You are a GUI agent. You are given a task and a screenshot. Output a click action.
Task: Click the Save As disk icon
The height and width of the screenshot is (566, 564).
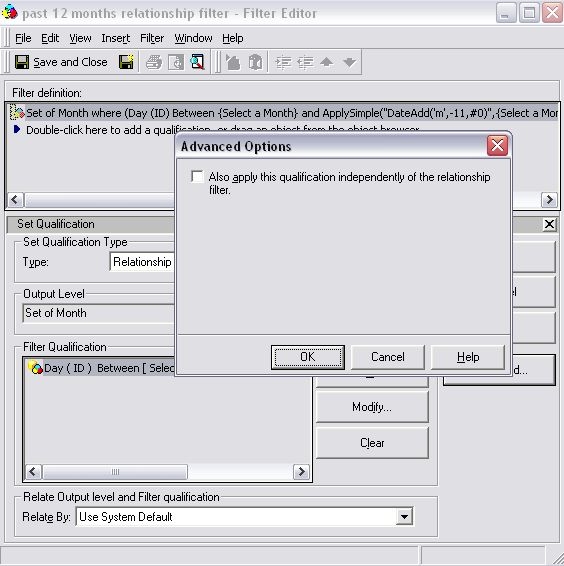(x=126, y=62)
